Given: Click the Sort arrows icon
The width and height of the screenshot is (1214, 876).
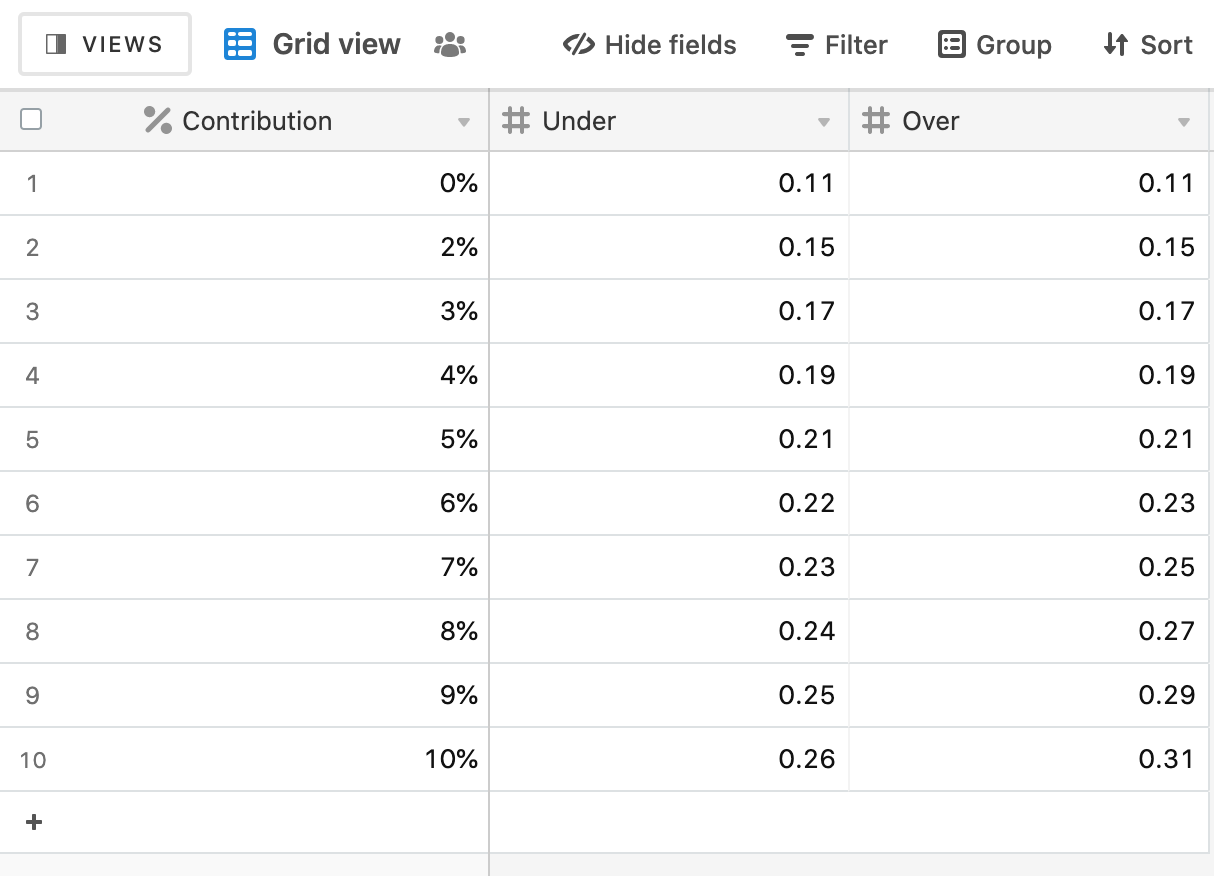Looking at the screenshot, I should (x=1116, y=45).
